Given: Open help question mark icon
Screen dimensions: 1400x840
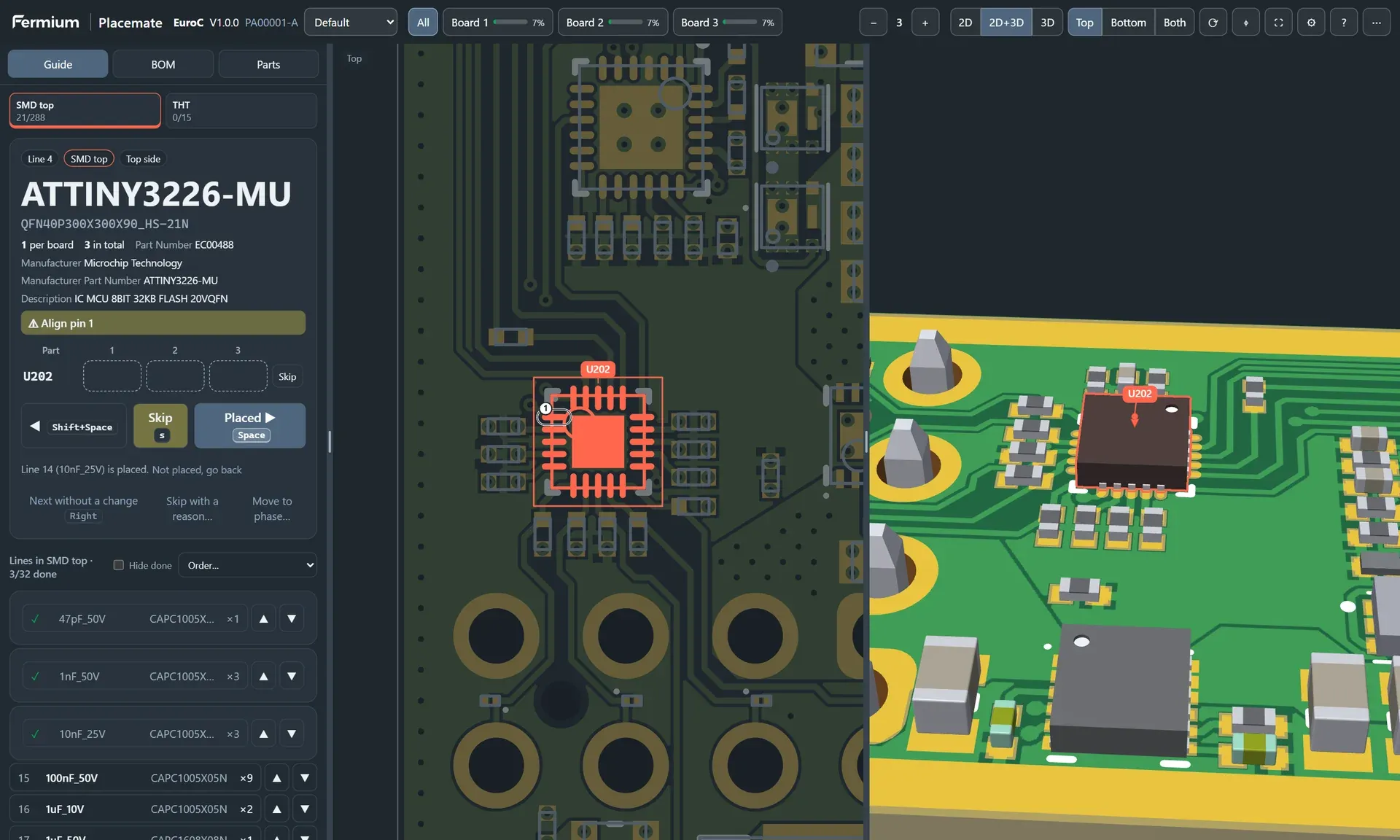Looking at the screenshot, I should coord(1344,23).
